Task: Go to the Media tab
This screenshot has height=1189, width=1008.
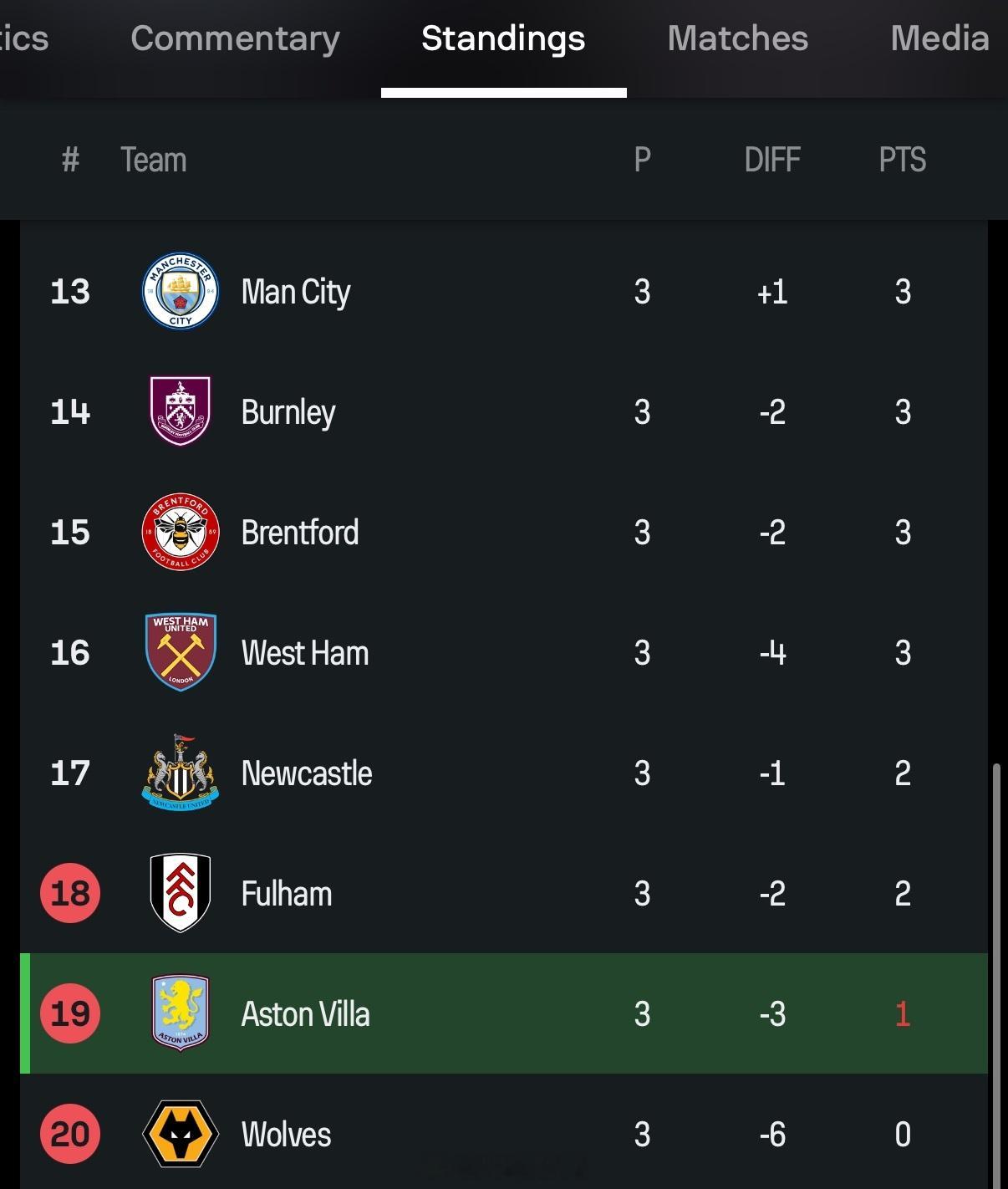Action: click(940, 38)
